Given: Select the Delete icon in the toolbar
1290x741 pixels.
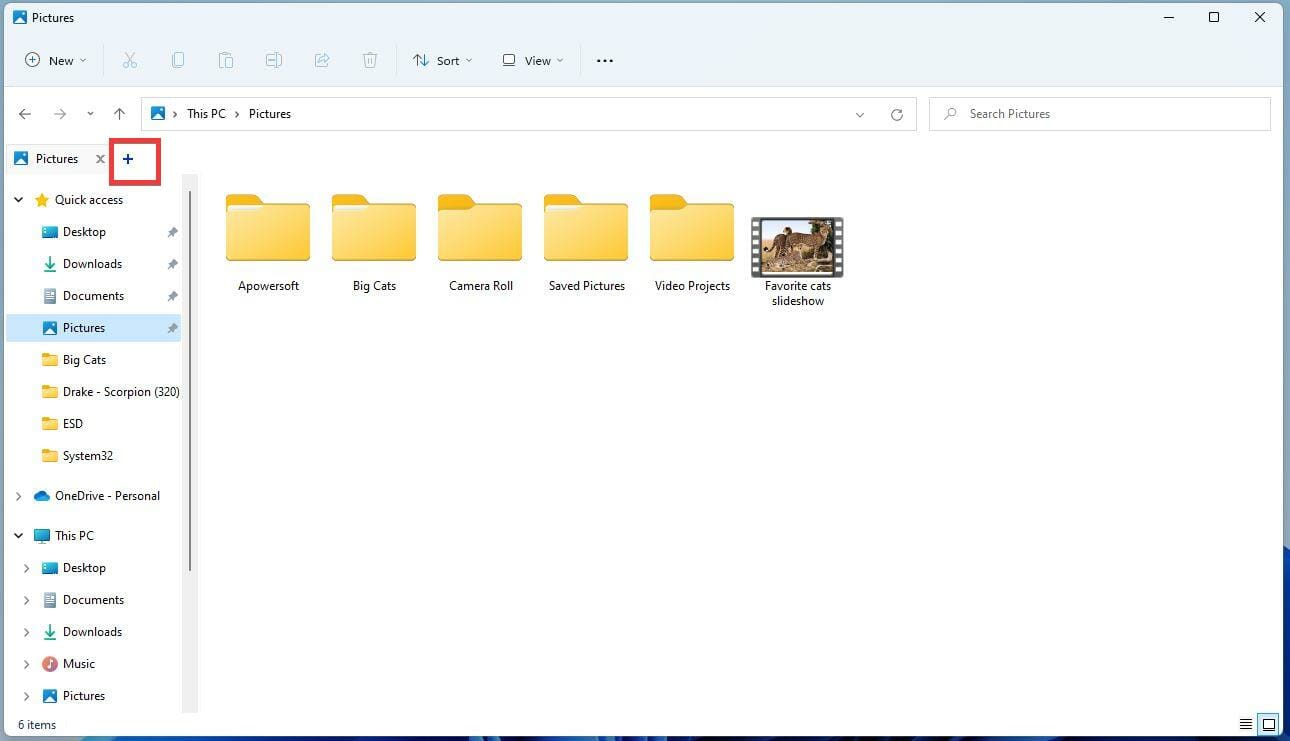Looking at the screenshot, I should [x=370, y=60].
